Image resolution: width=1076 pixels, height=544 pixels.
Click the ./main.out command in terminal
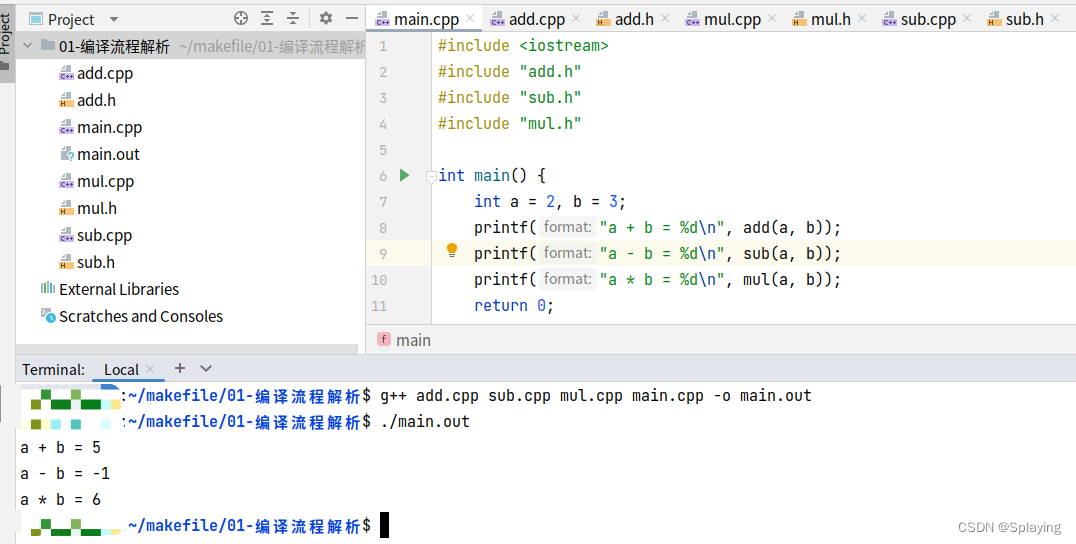click(425, 421)
